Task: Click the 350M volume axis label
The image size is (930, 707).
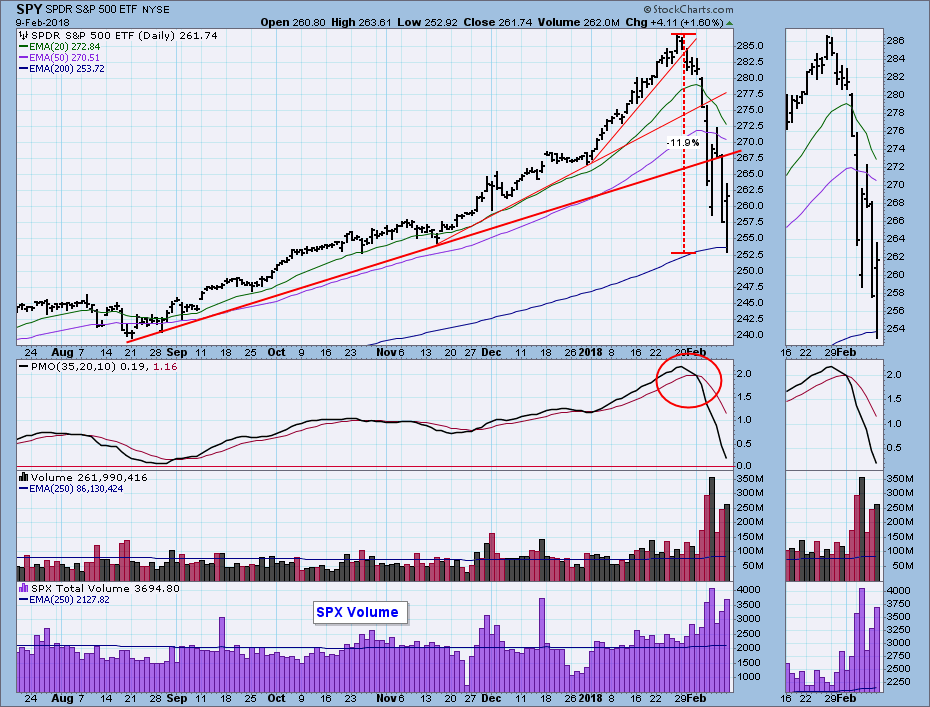Action: tap(750, 479)
